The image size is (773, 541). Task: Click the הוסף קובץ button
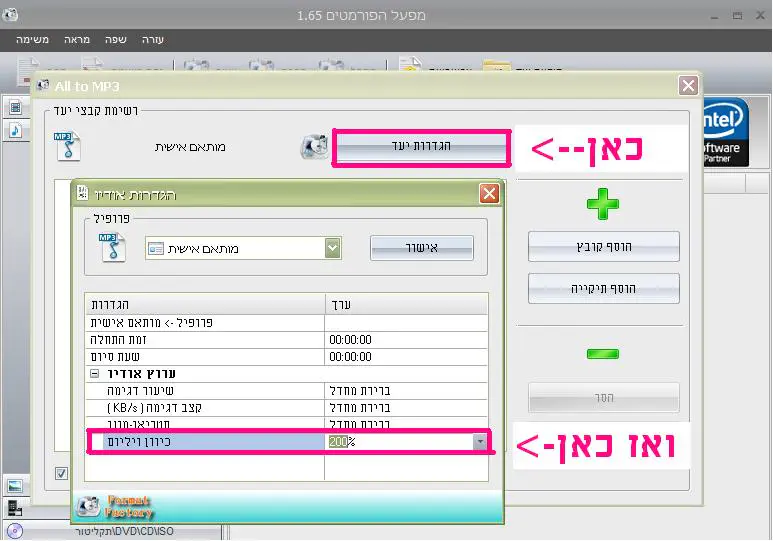[603, 246]
